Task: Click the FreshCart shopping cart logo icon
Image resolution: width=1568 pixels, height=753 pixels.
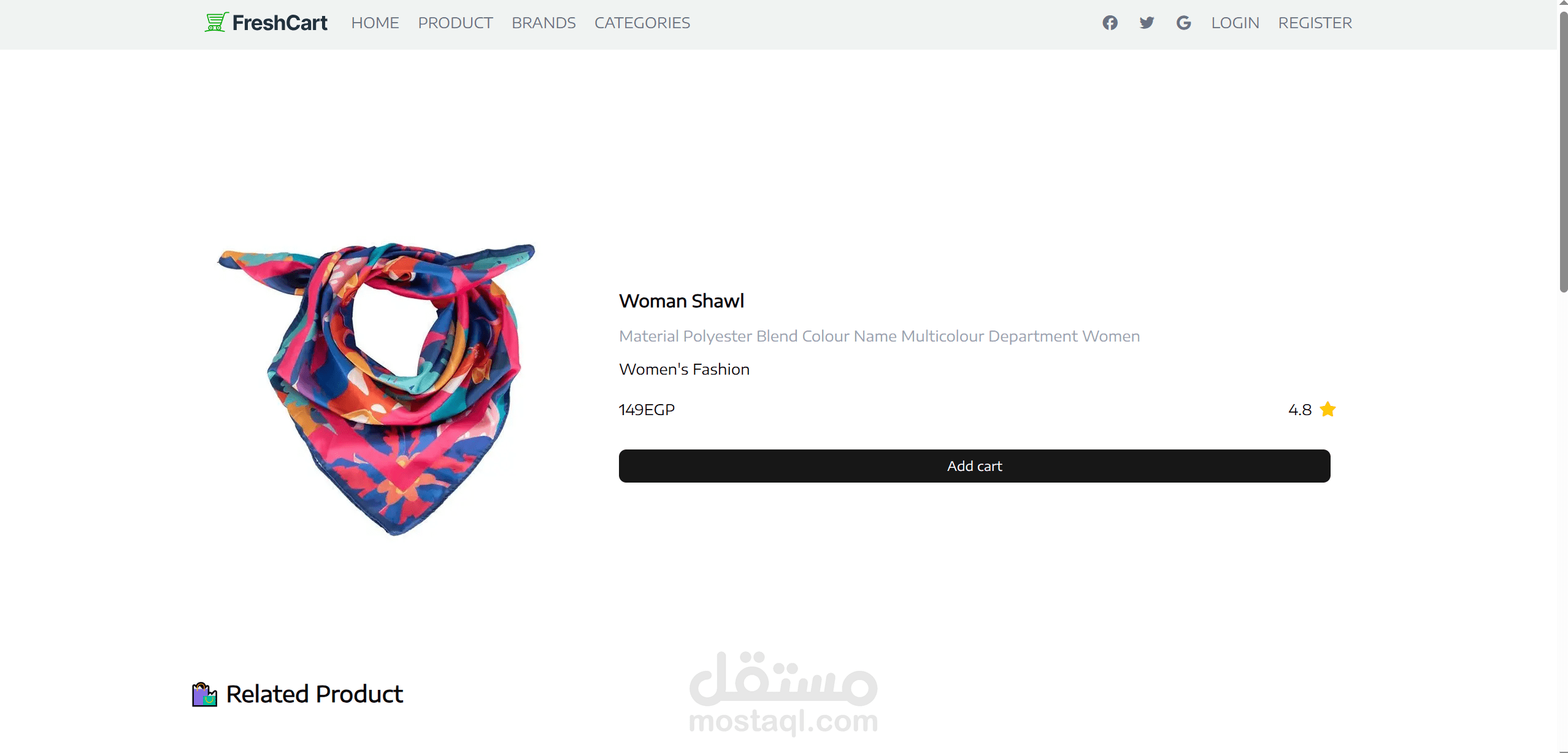Action: pos(216,22)
